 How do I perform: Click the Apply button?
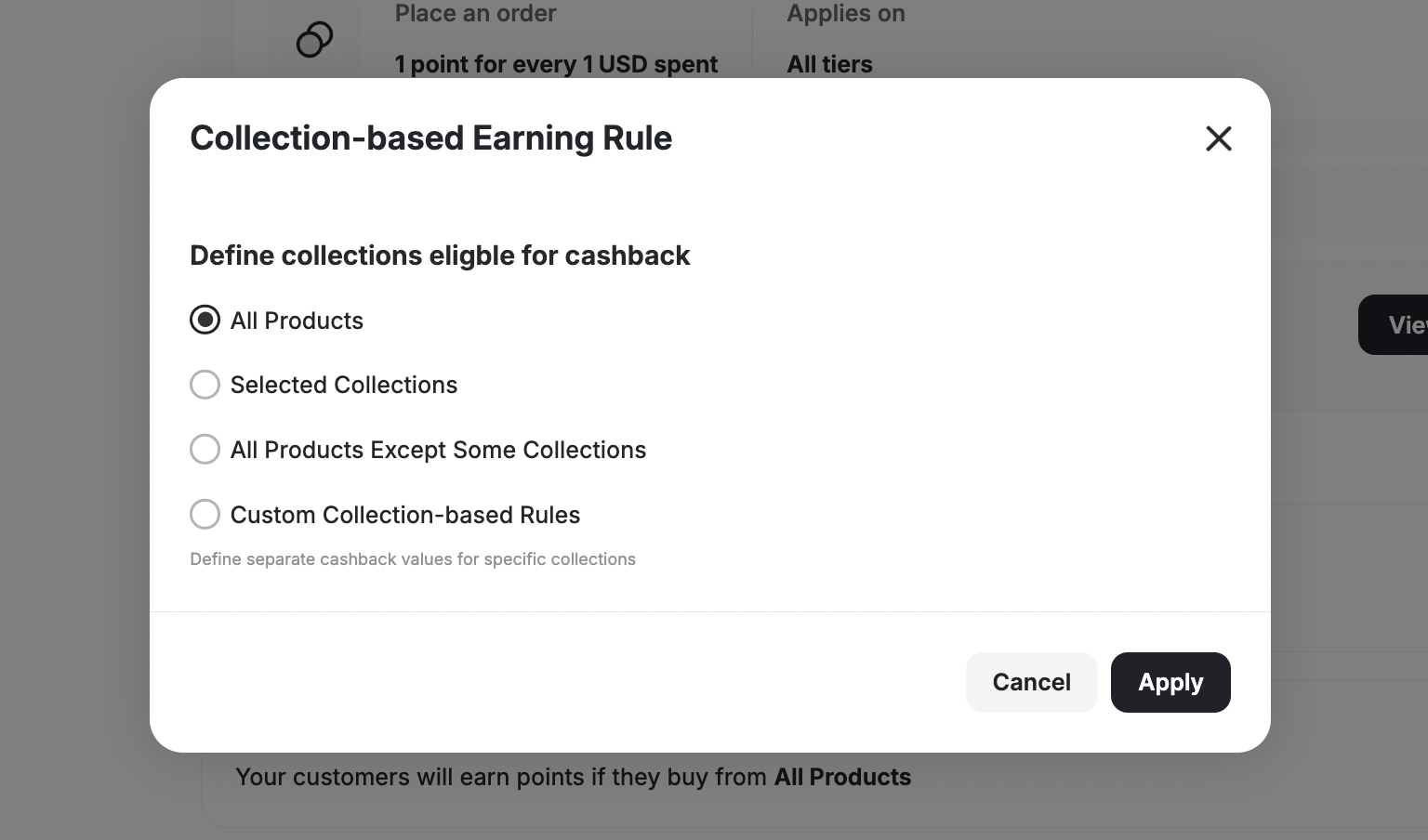click(x=1170, y=682)
